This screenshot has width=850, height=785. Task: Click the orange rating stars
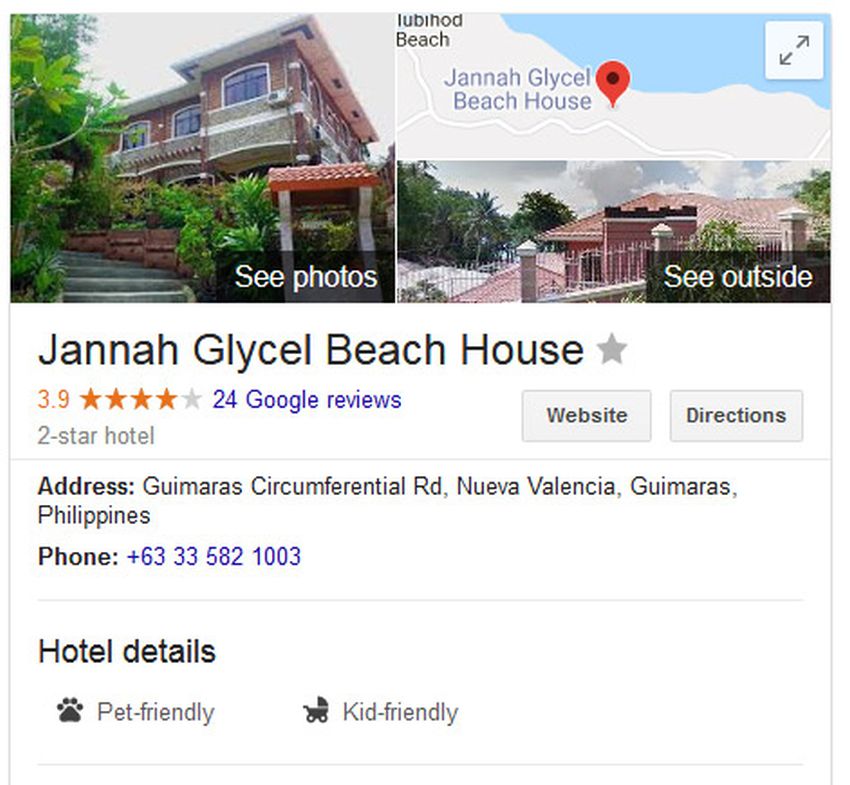pyautogui.click(x=141, y=400)
